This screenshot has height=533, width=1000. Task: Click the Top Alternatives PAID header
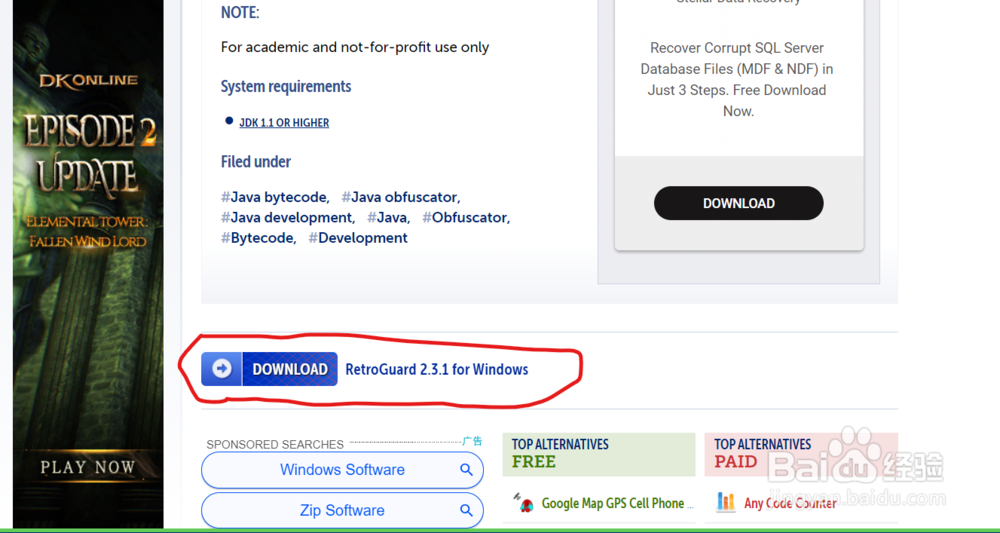[801, 454]
